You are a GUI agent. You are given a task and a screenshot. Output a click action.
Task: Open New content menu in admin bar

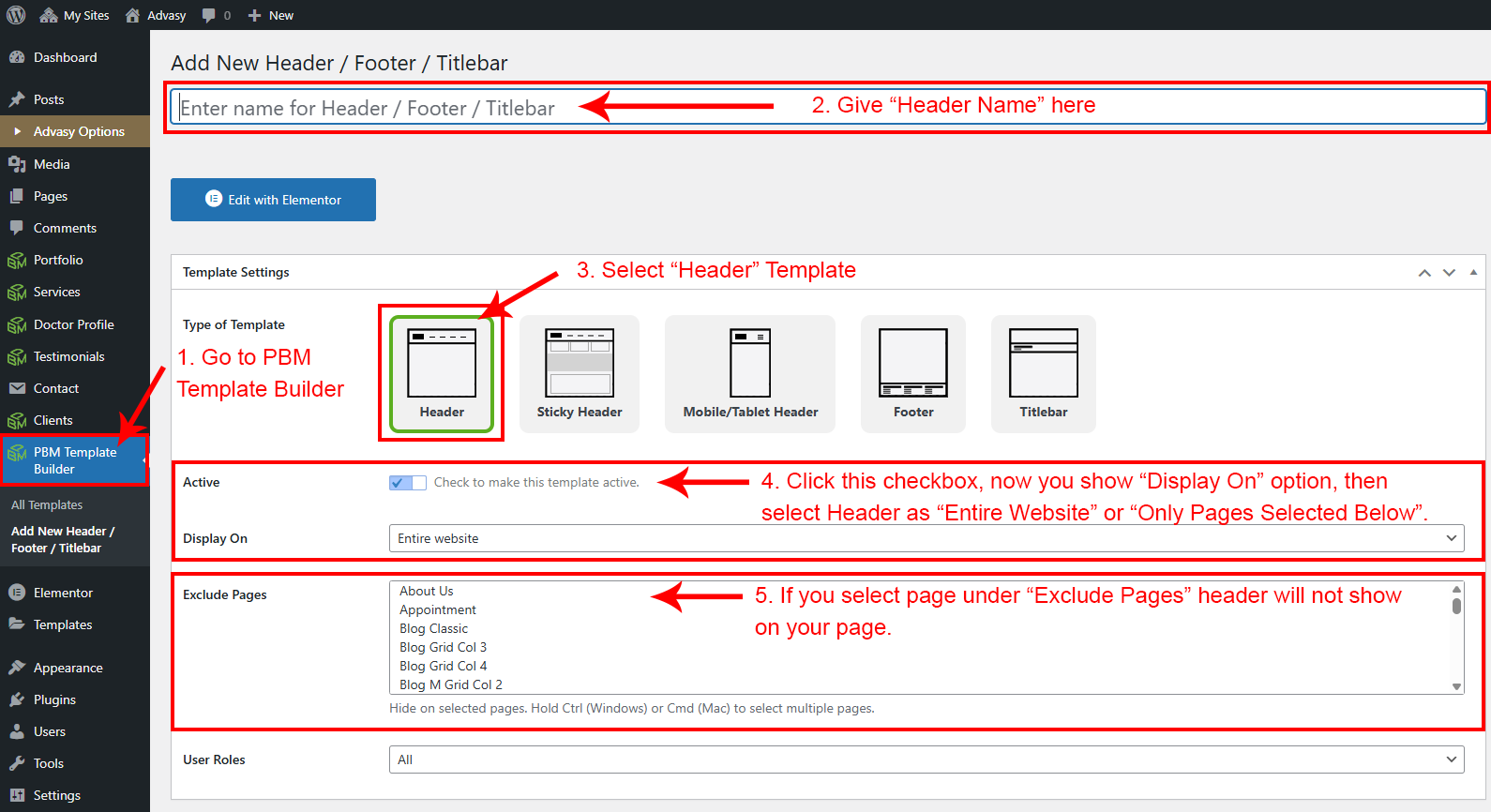[271, 15]
